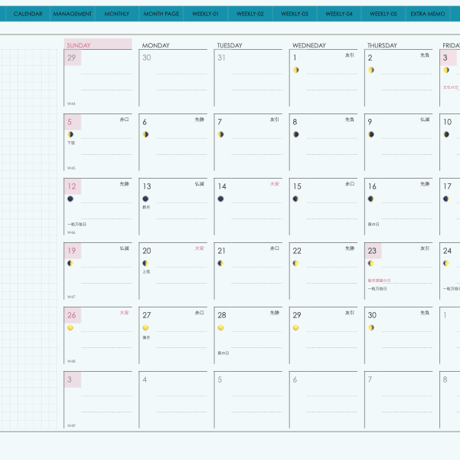Select the date number 14
The width and height of the screenshot is (460, 460).
click(222, 186)
